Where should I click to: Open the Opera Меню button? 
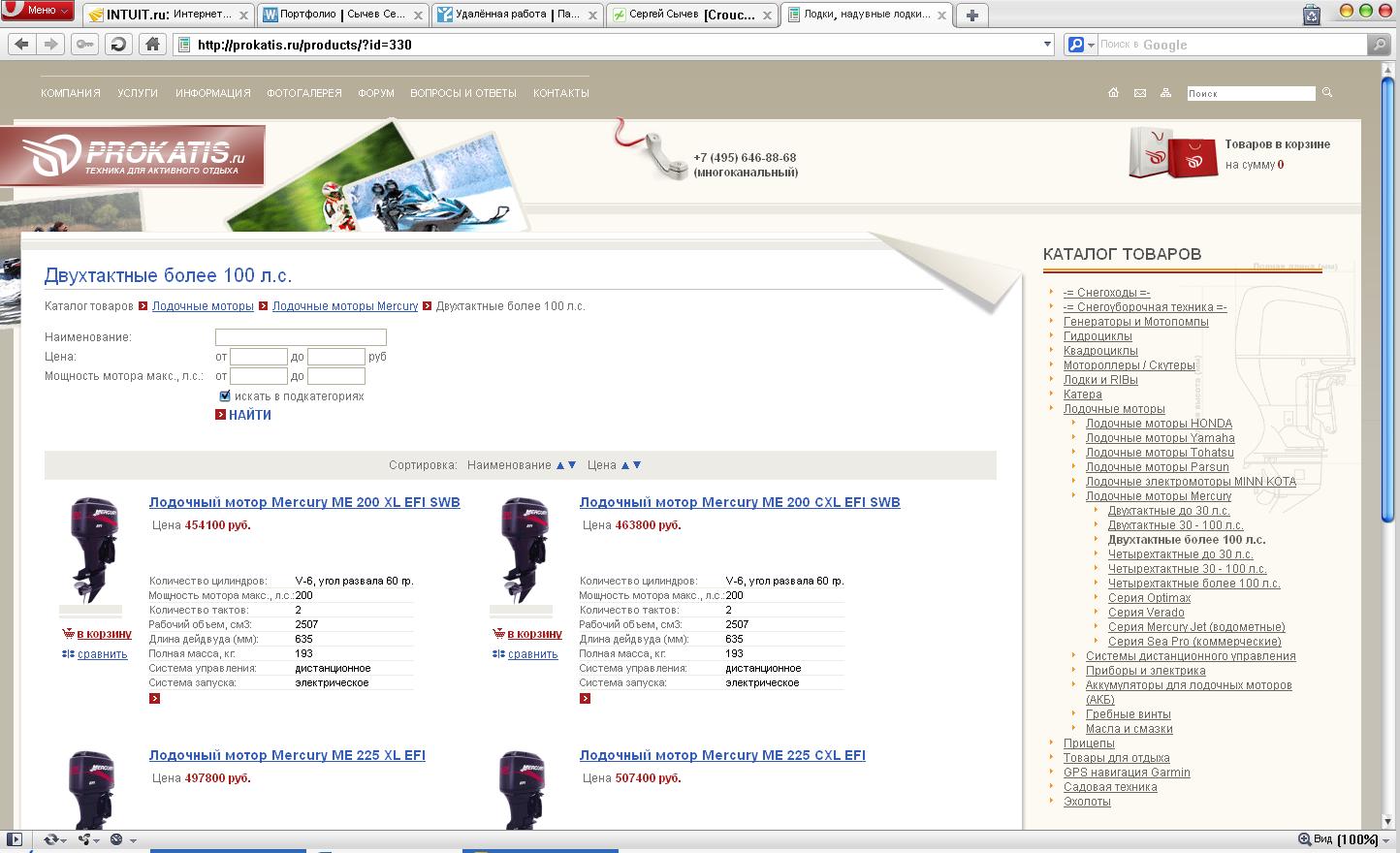pyautogui.click(x=38, y=11)
